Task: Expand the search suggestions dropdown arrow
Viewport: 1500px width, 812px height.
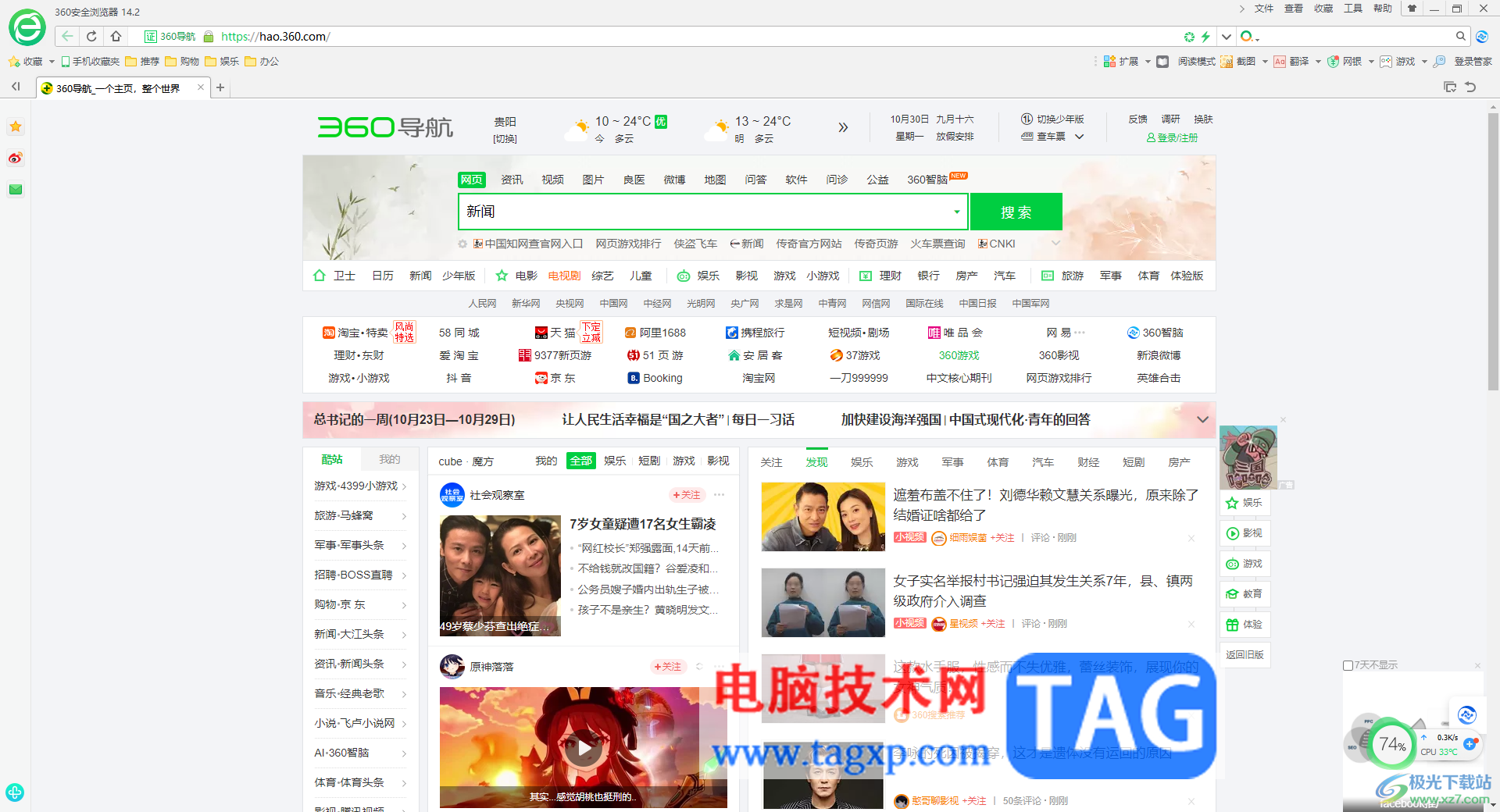Action: pos(956,212)
